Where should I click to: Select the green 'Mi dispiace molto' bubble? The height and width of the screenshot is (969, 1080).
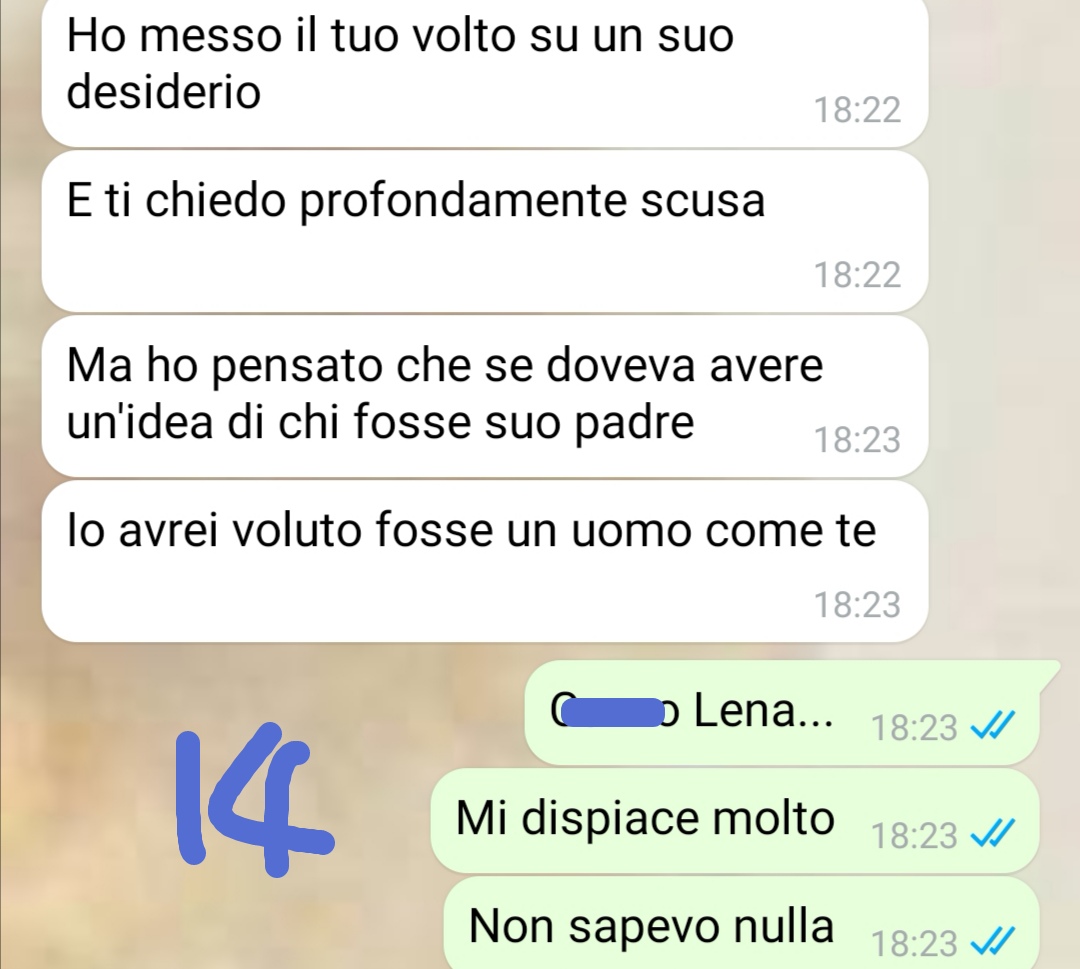tap(735, 820)
